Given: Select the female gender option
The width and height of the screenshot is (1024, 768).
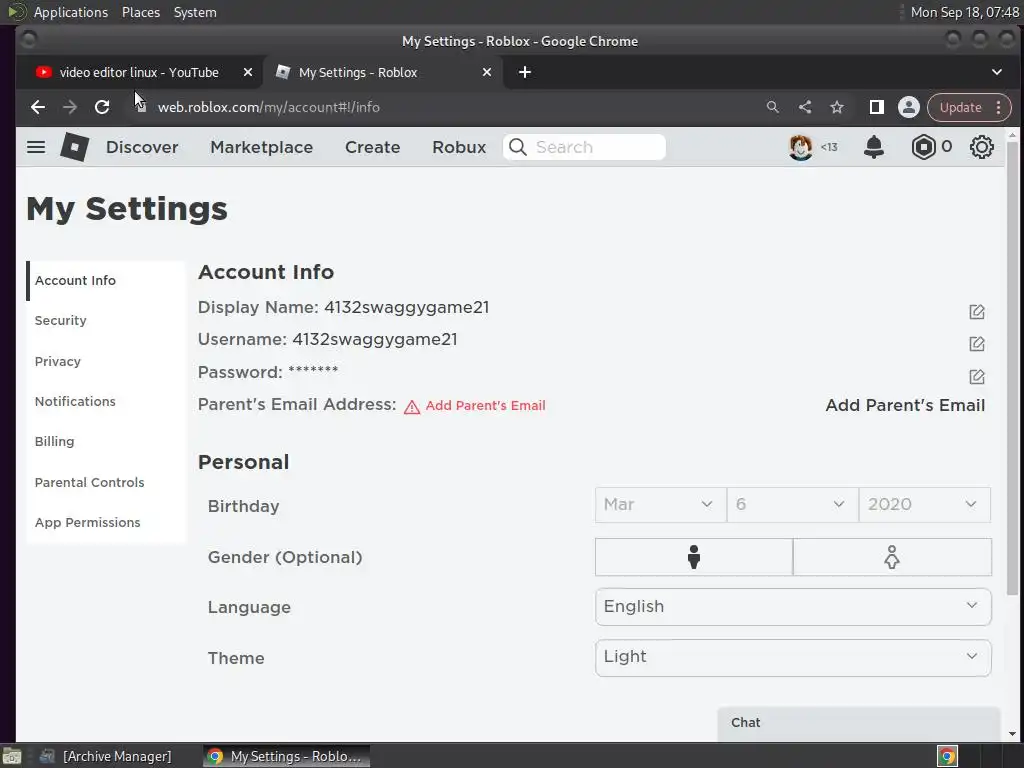Looking at the screenshot, I should click(892, 557).
